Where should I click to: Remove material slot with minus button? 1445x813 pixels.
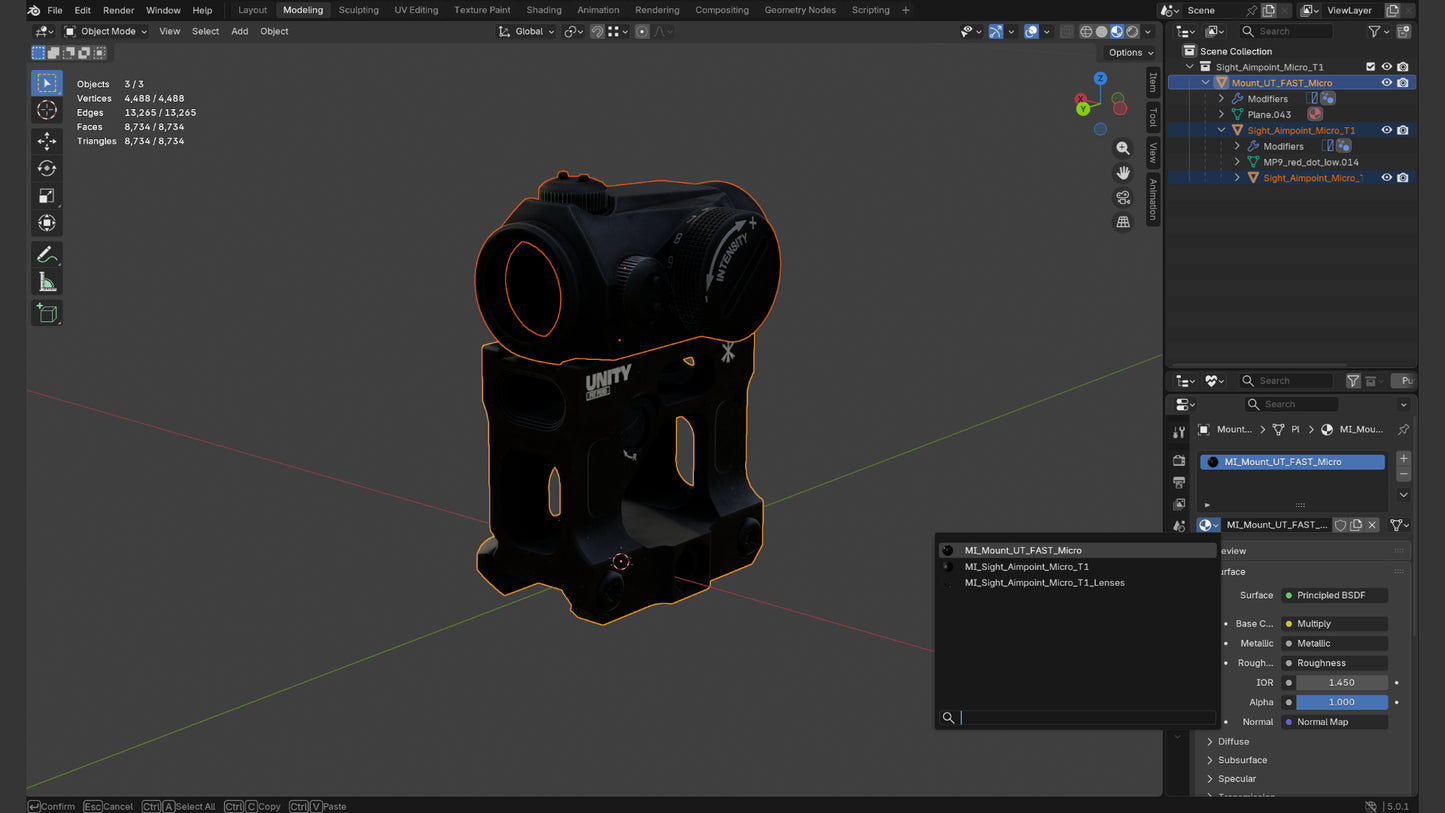coord(1403,474)
